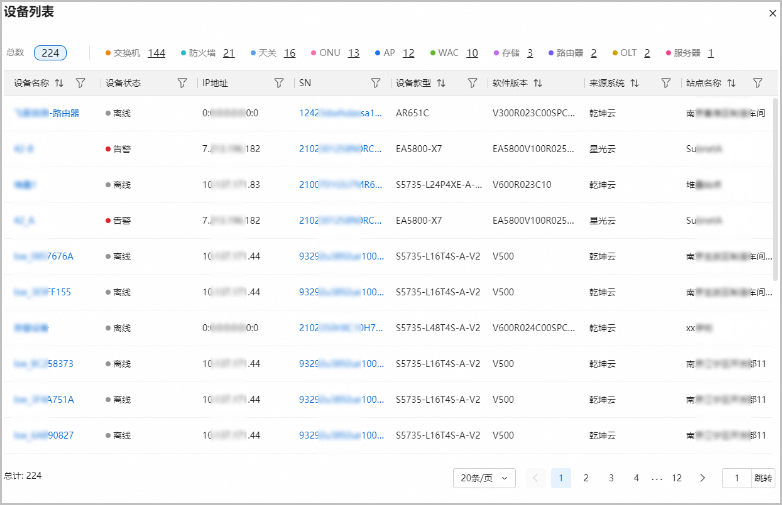Go to page 3
782x505 pixels.
(x=611, y=478)
